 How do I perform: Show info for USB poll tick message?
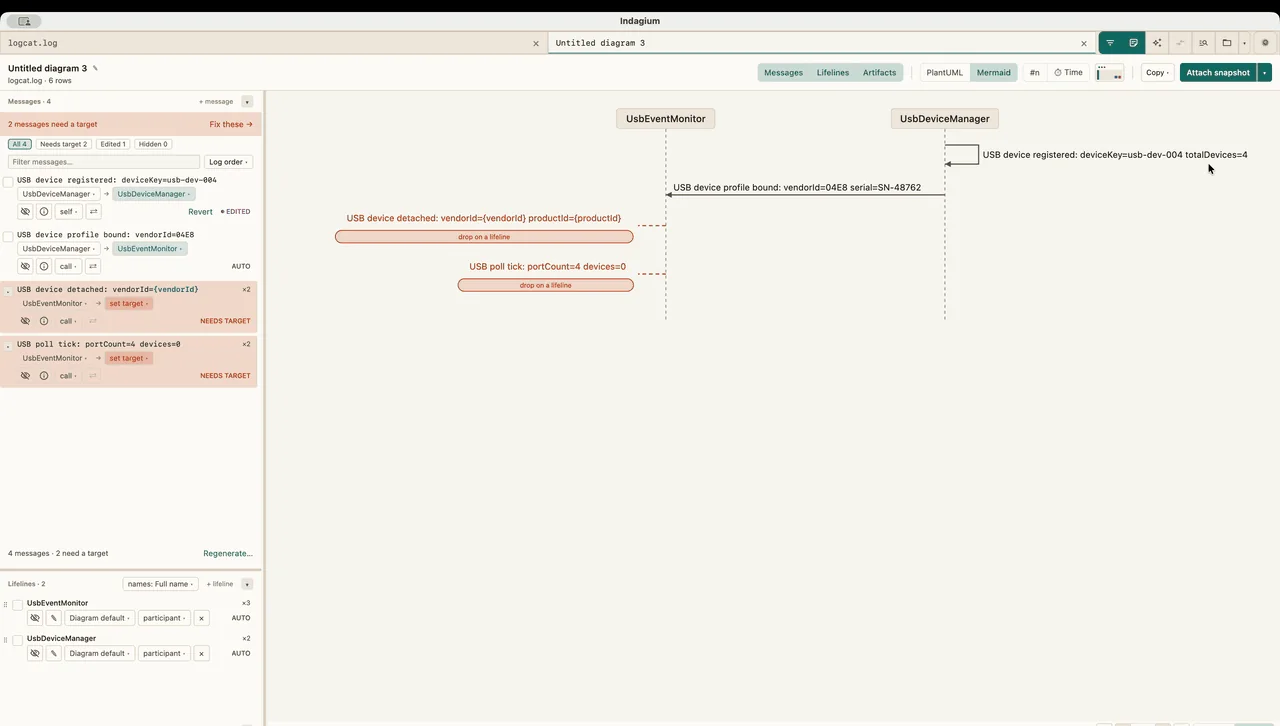click(44, 376)
